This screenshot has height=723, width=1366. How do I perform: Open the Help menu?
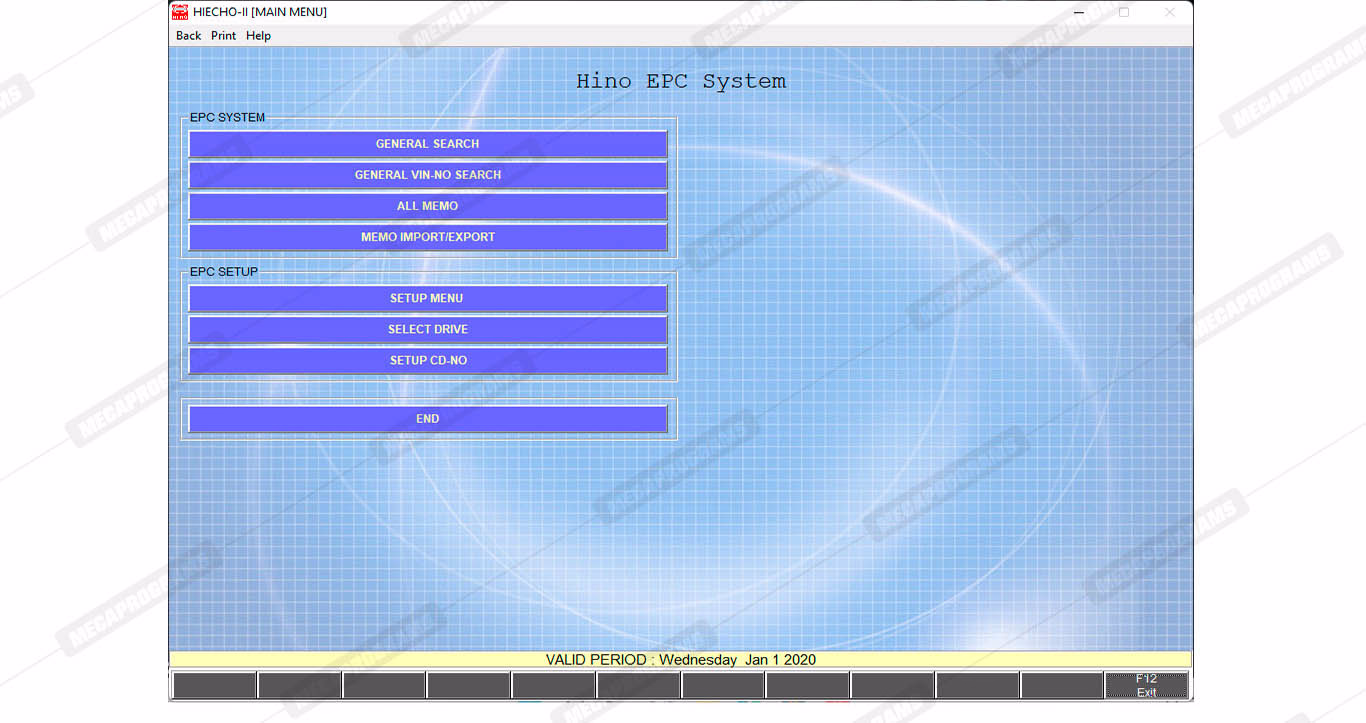(258, 36)
